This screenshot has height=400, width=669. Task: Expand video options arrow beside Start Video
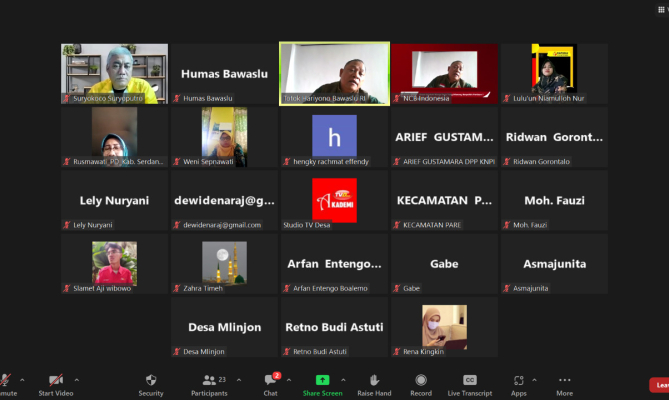point(77,380)
